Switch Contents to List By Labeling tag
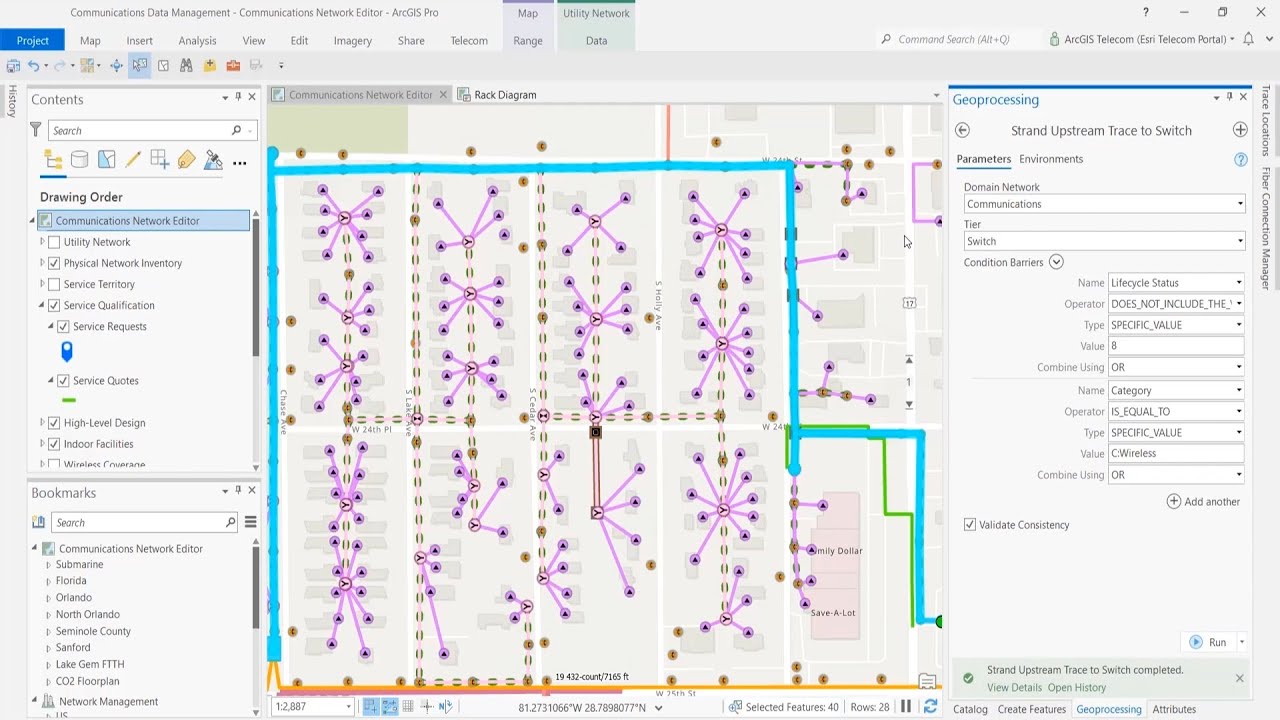Screen dimensions: 1280x720 click(186, 160)
